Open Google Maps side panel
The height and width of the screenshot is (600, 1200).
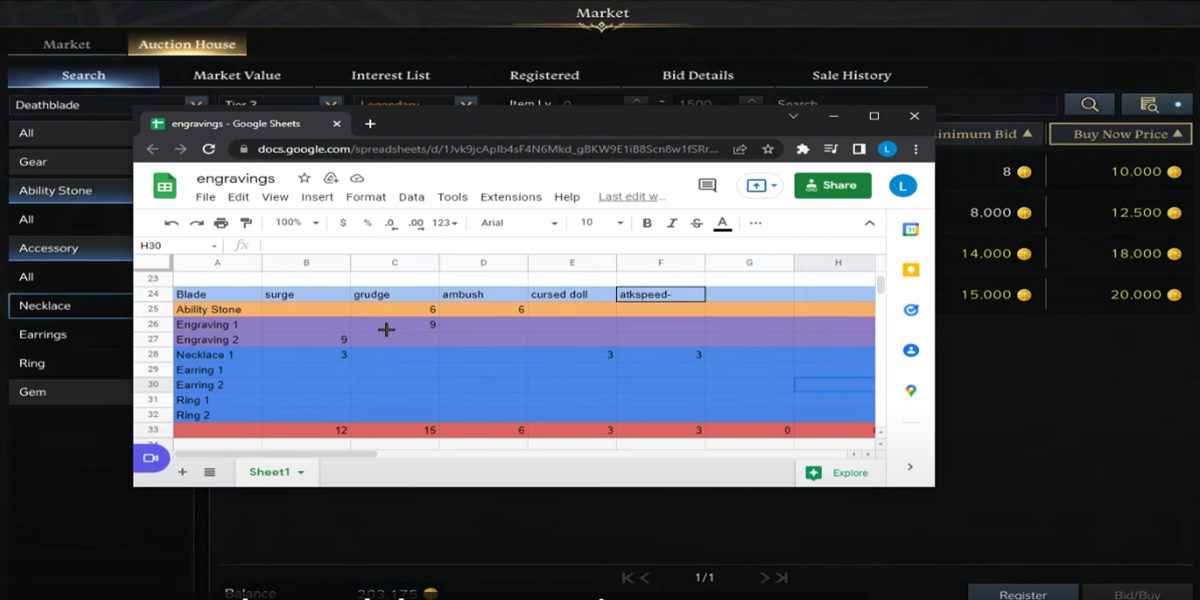911,391
